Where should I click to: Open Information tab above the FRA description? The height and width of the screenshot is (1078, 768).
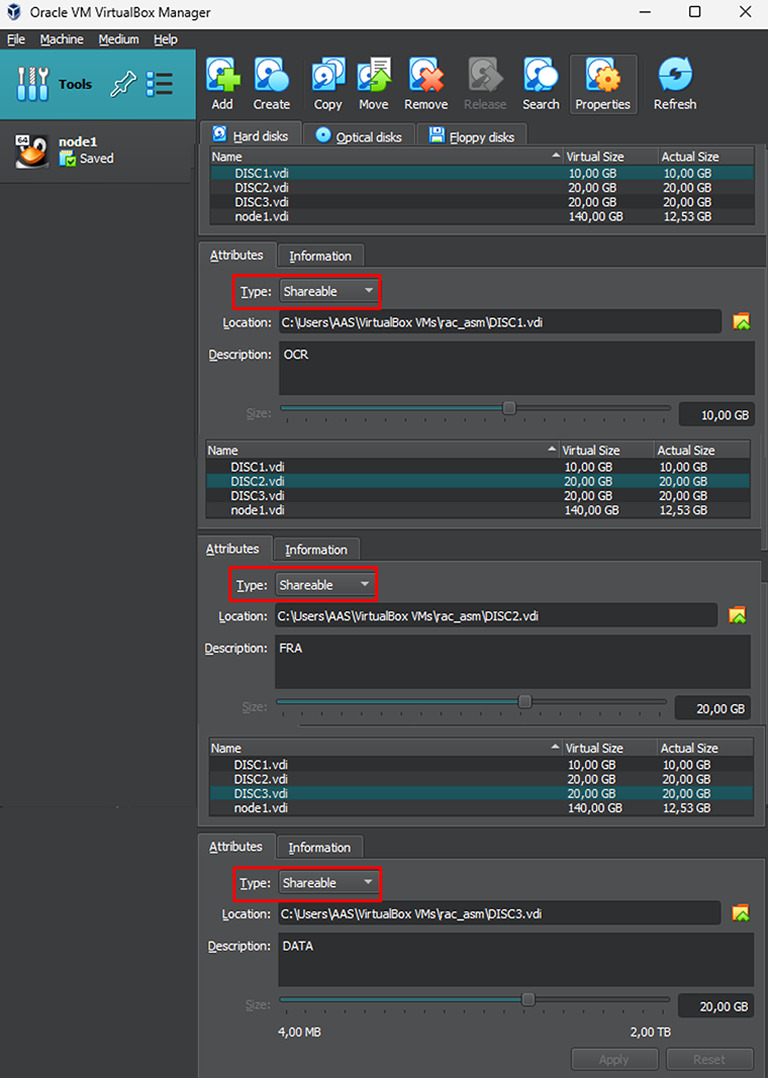[x=316, y=549]
